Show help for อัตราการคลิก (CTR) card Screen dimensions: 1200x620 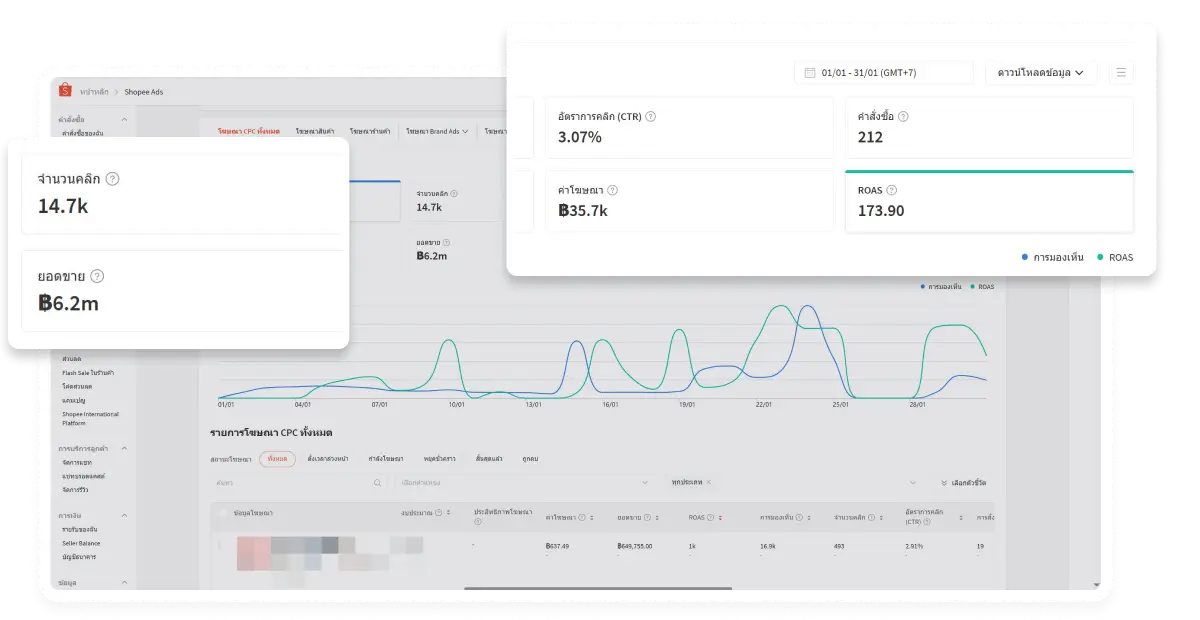651,116
